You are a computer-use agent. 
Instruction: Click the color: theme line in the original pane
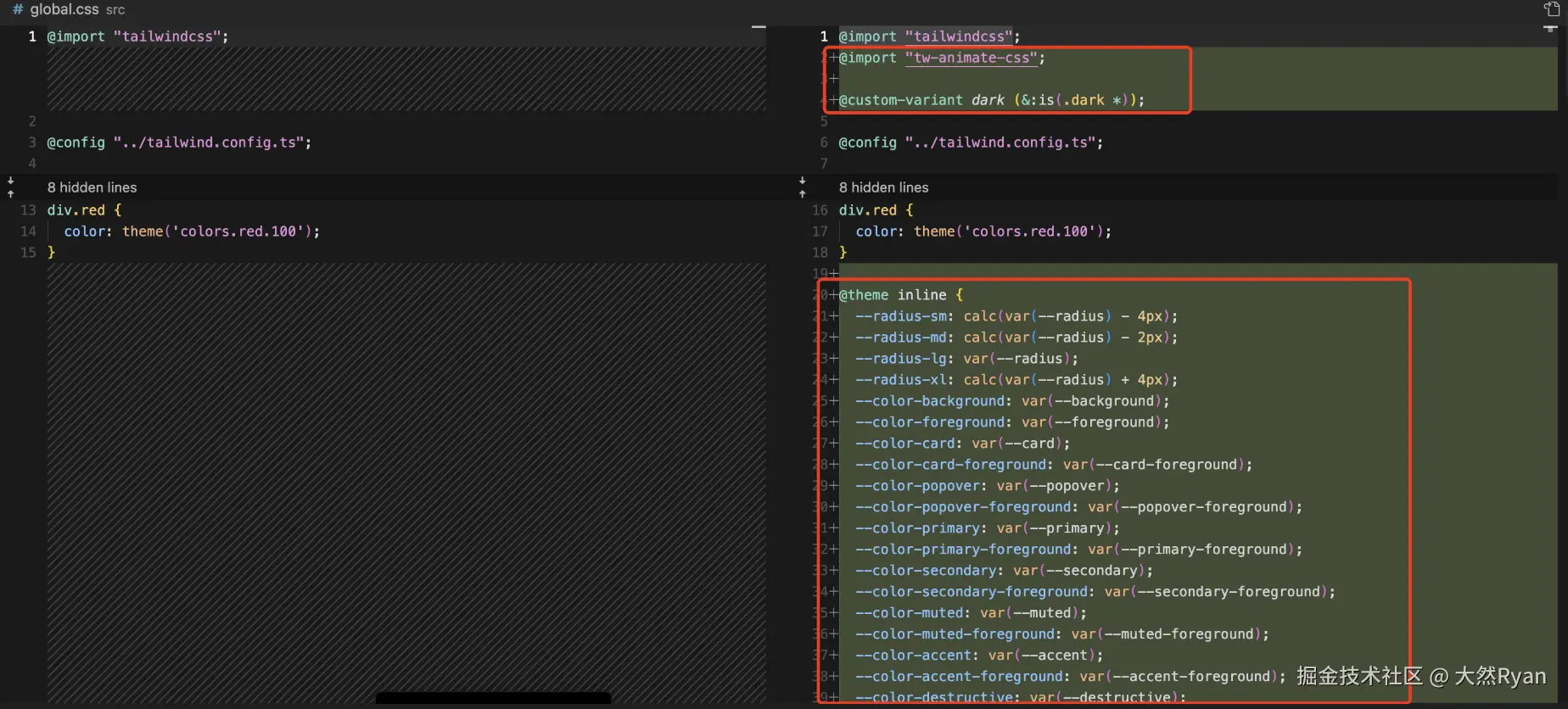point(192,232)
